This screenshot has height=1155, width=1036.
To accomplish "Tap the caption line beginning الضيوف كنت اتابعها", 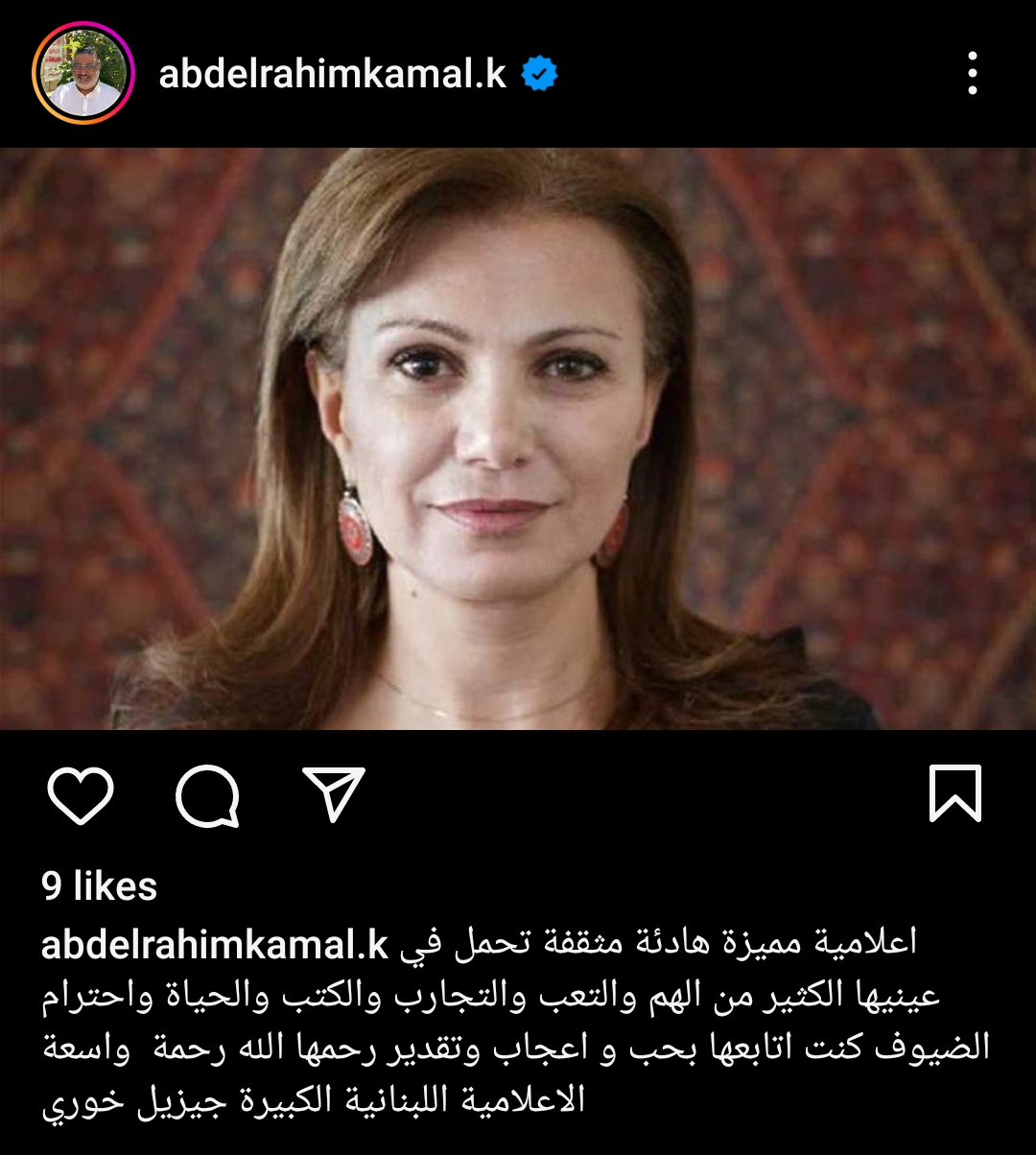I will click(x=516, y=1046).
